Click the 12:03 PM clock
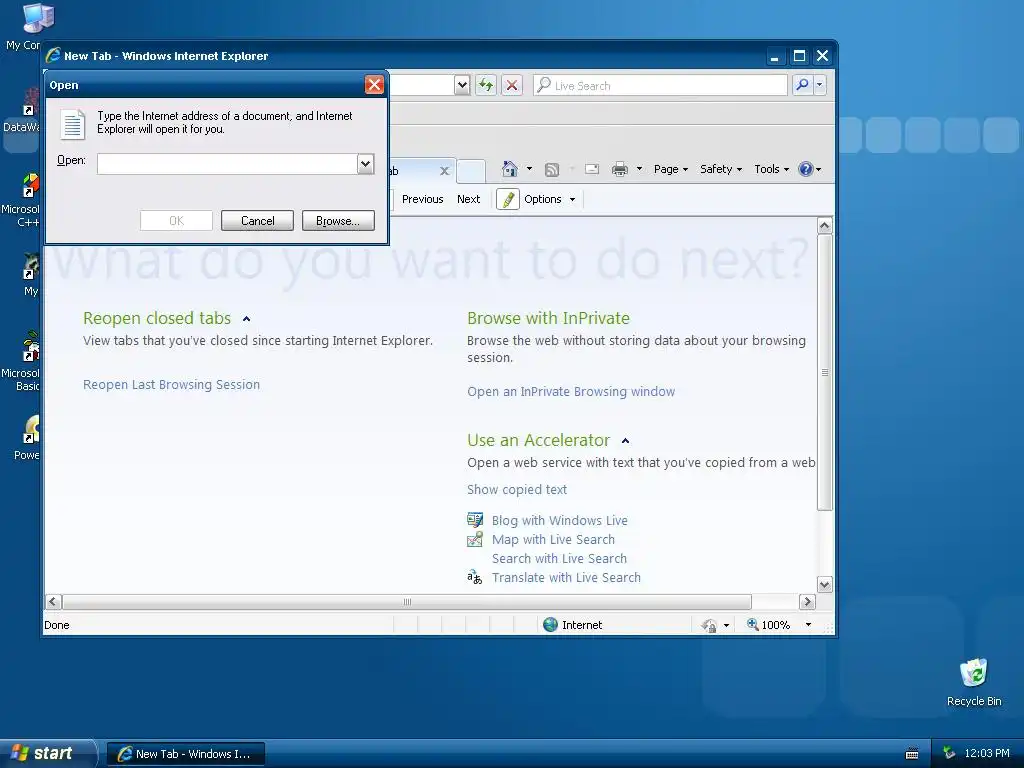1024x768 pixels. 987,753
